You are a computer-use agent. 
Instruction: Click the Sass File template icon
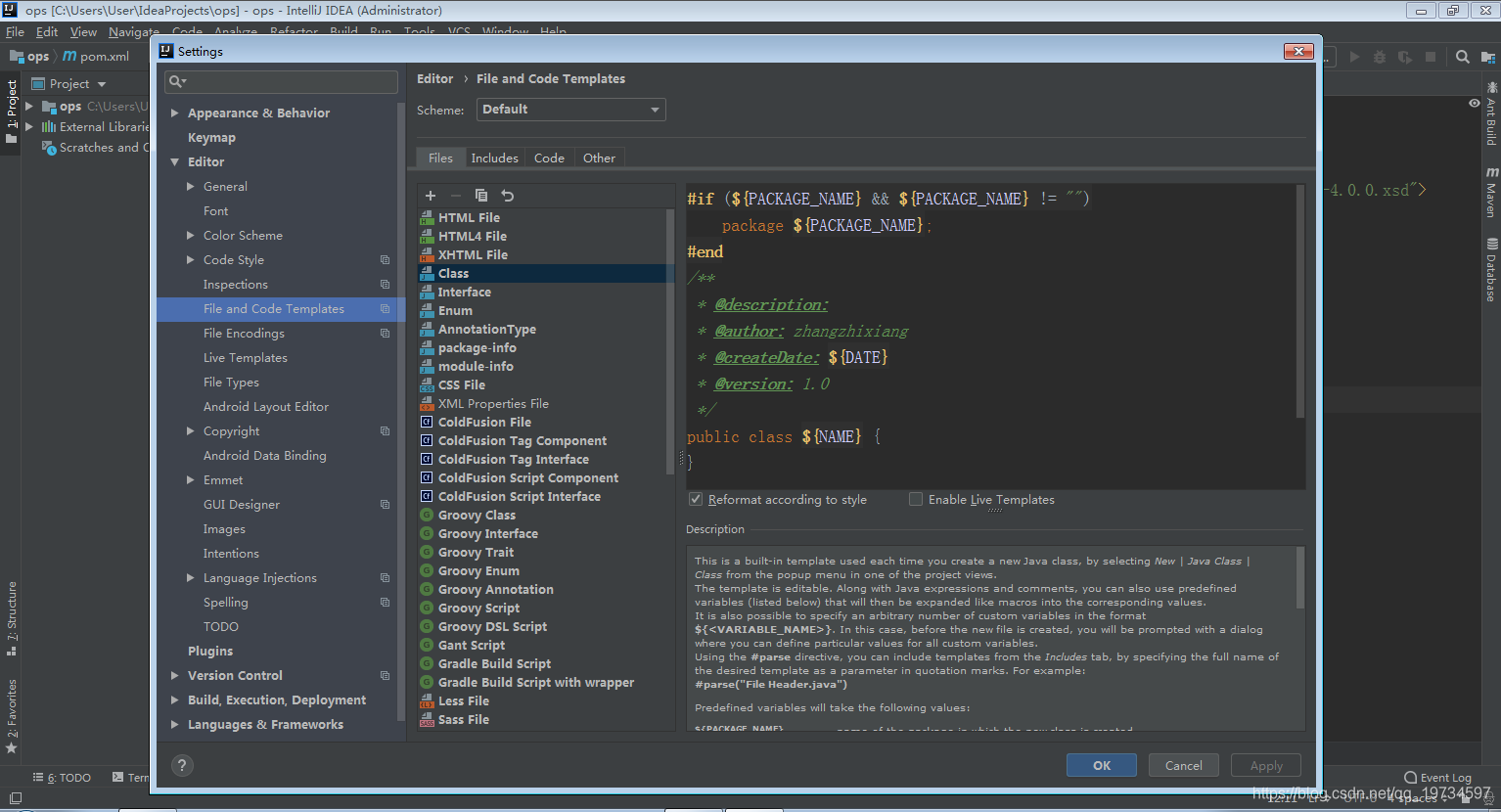tap(427, 719)
